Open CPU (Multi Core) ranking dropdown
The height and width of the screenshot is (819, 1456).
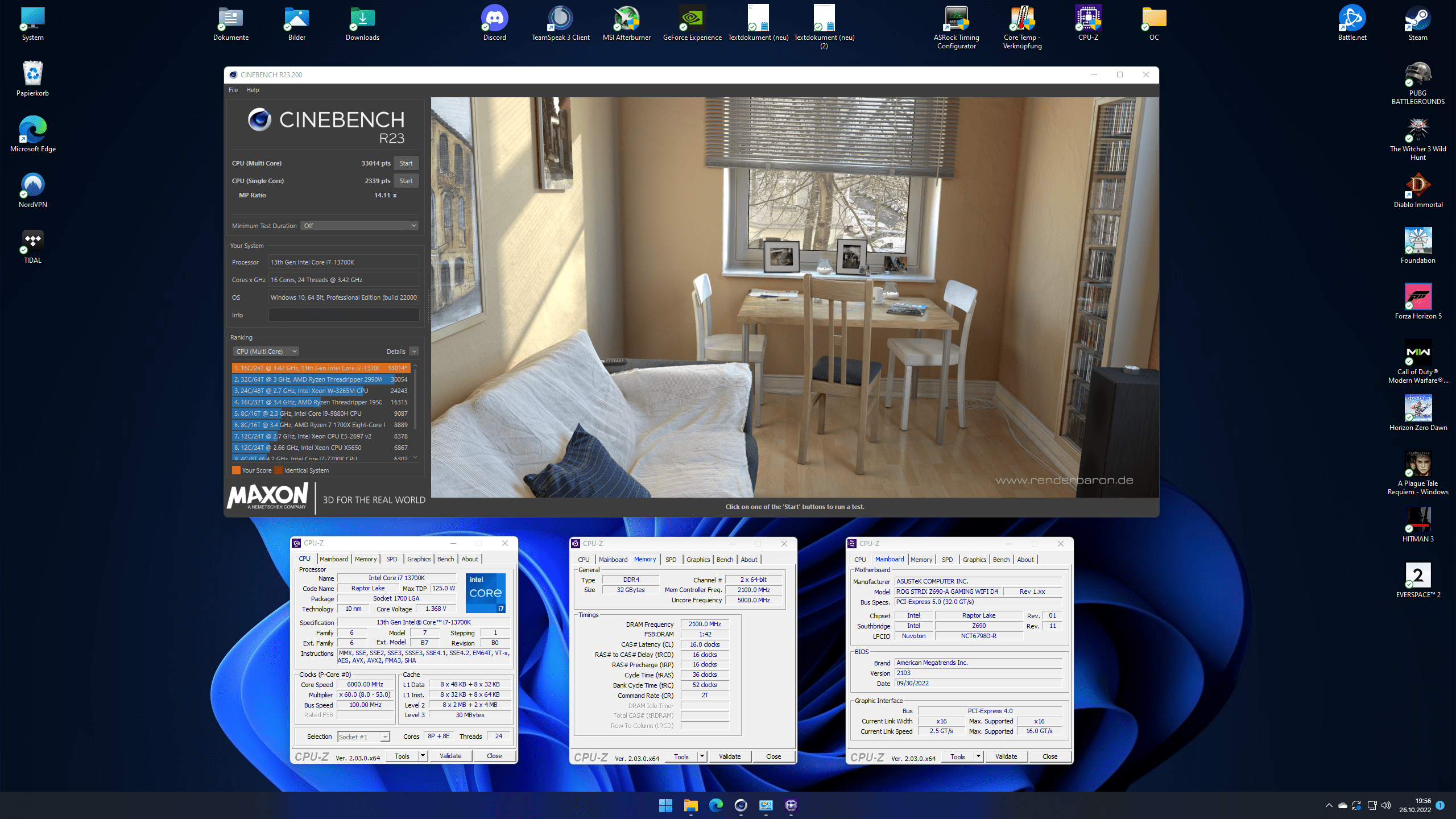(266, 351)
